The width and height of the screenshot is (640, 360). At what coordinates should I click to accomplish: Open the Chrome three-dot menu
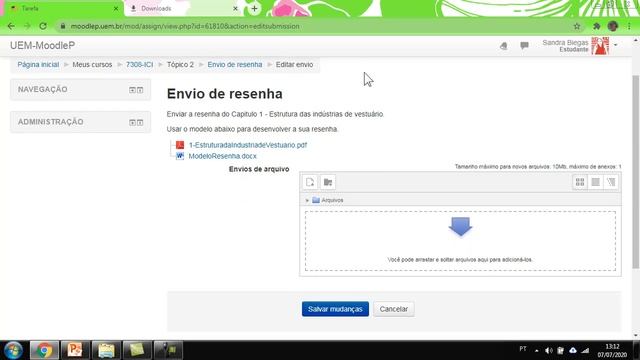tap(629, 26)
